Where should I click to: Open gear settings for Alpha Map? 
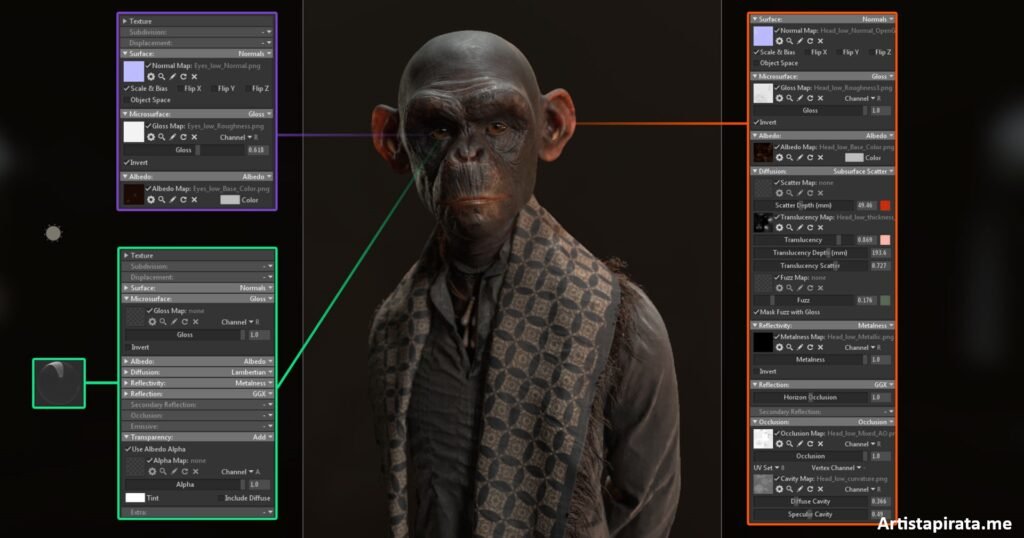pos(152,471)
